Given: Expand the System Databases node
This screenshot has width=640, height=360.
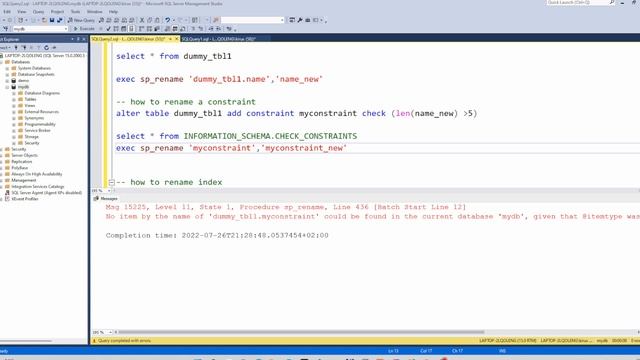Looking at the screenshot, I should [x=7, y=68].
